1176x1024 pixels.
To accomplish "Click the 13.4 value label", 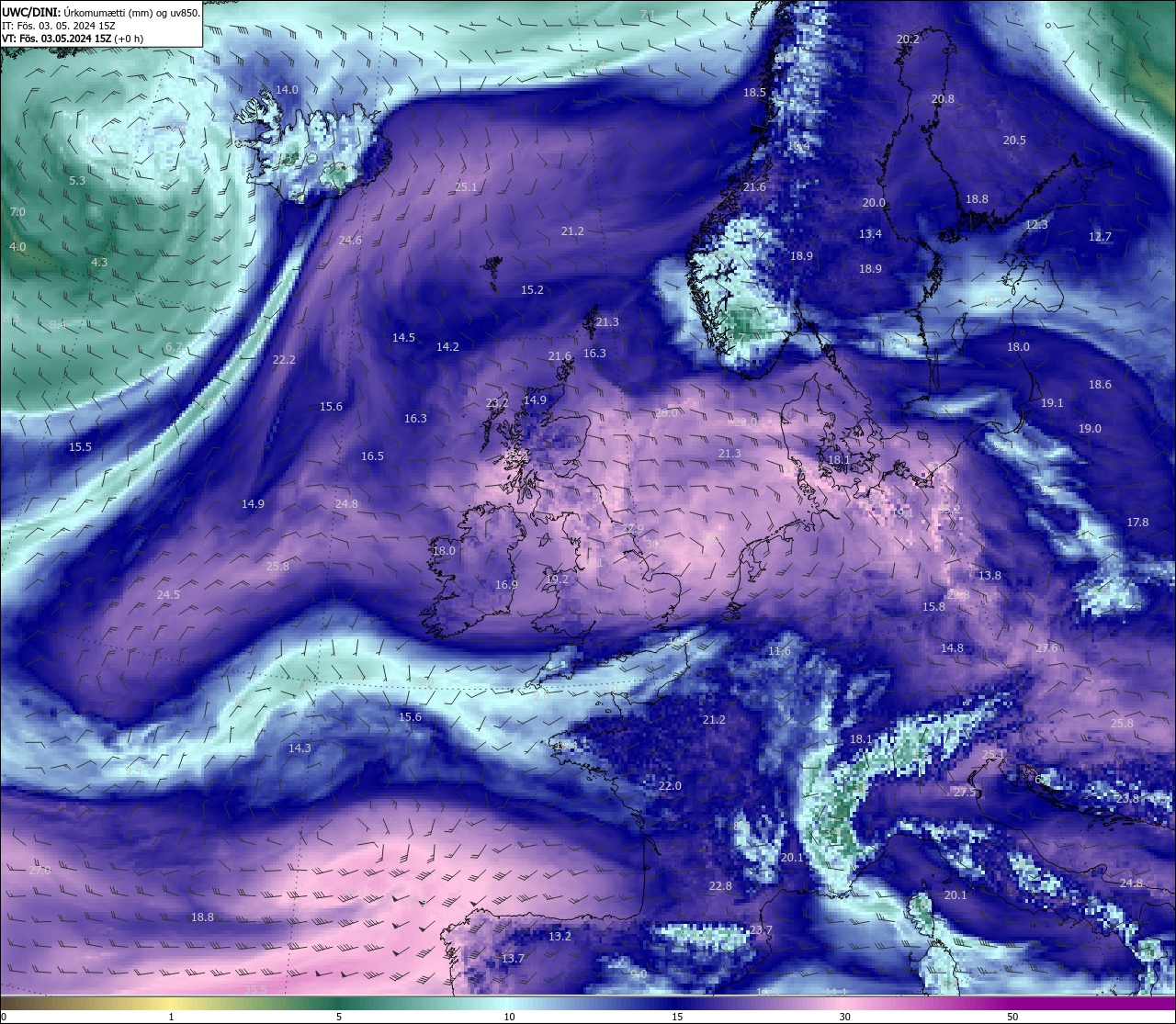I will 870,234.
